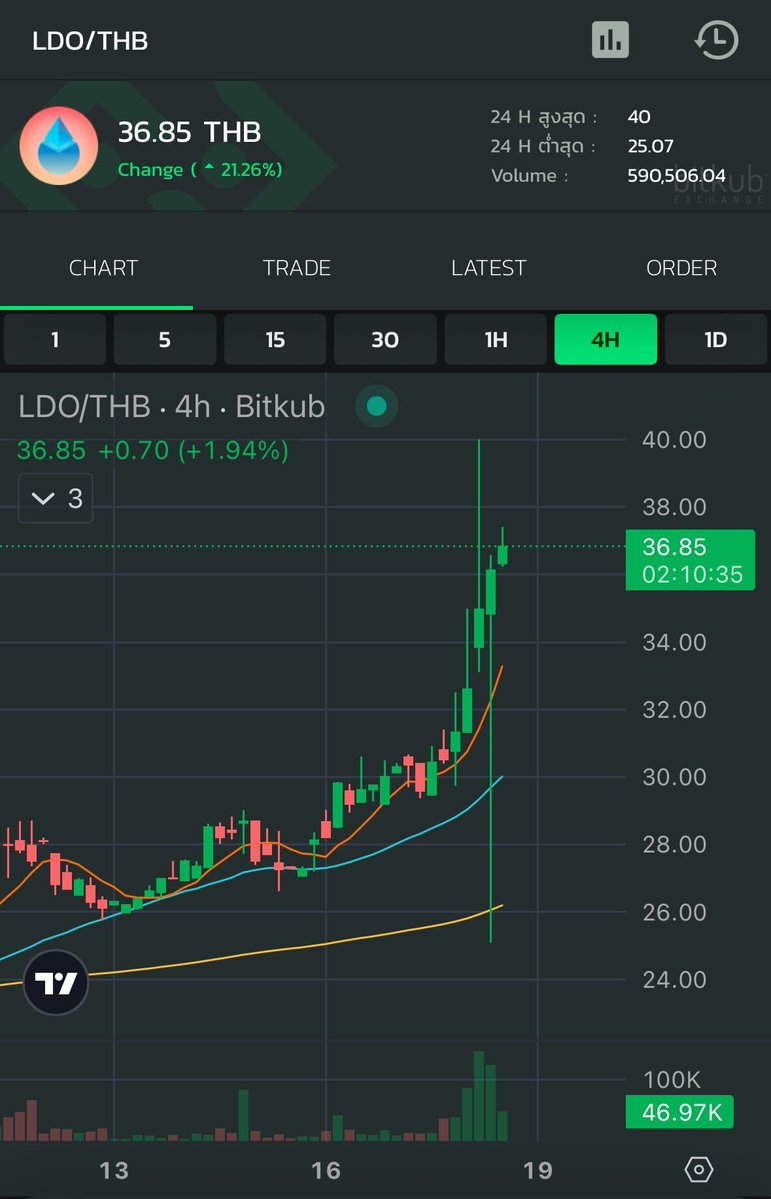Click date 16 on time axis
This screenshot has width=771, height=1199.
[326, 1171]
